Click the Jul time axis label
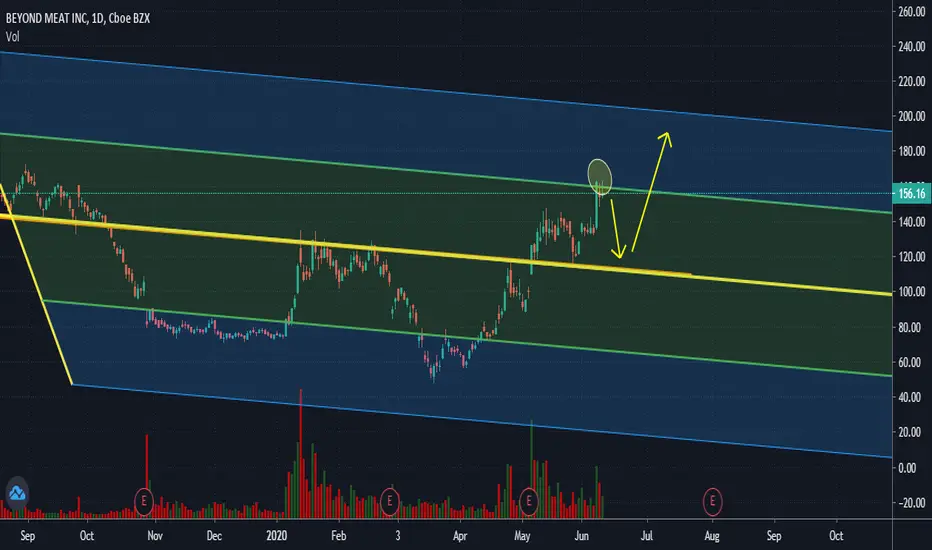Image resolution: width=932 pixels, height=550 pixels. tap(647, 536)
